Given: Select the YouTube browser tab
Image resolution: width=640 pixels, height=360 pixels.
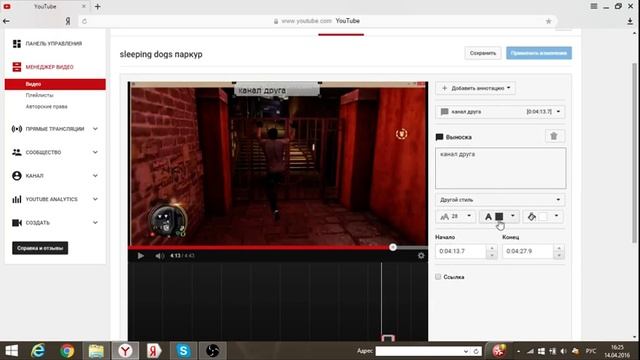Looking at the screenshot, I should pyautogui.click(x=45, y=7).
